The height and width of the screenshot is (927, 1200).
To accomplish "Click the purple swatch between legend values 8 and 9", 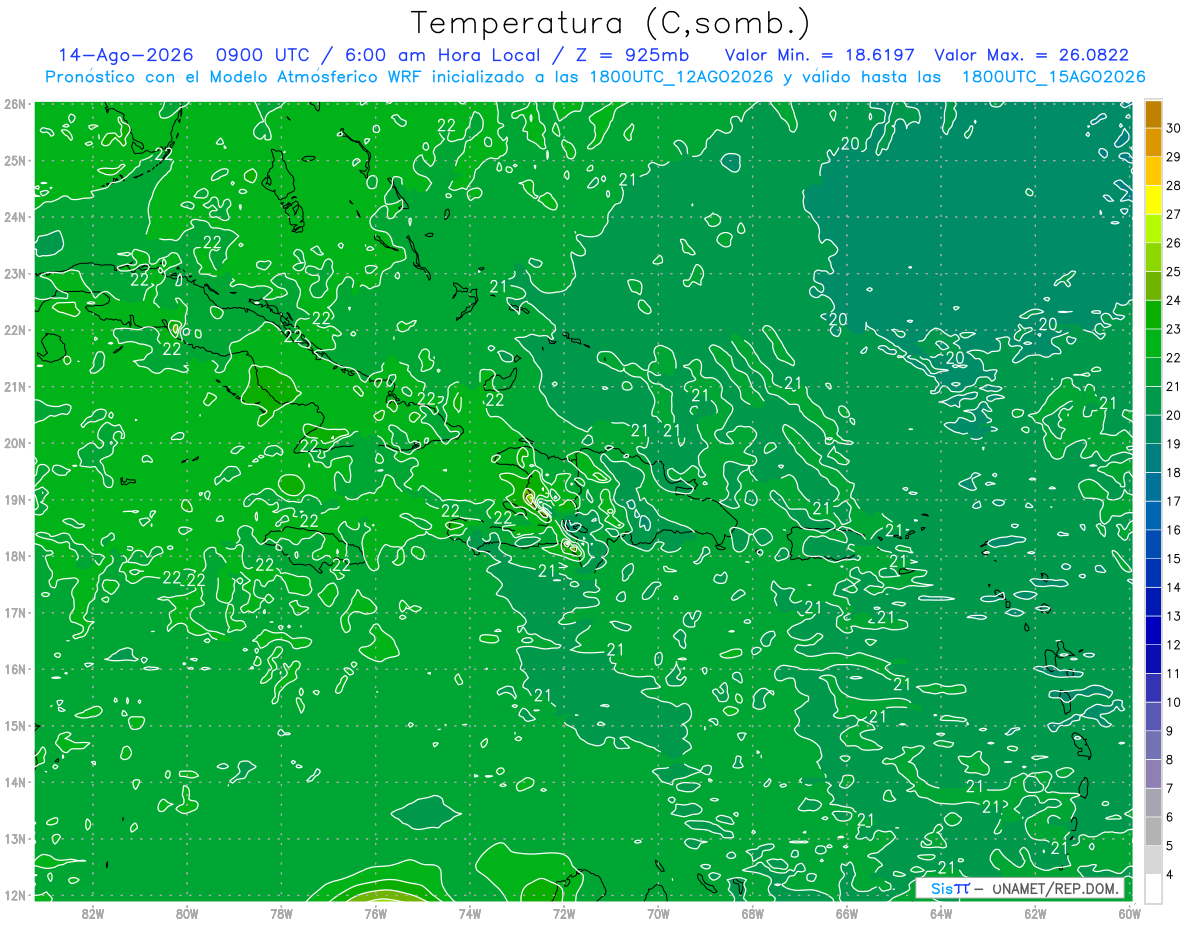I will (x=1153, y=746).
